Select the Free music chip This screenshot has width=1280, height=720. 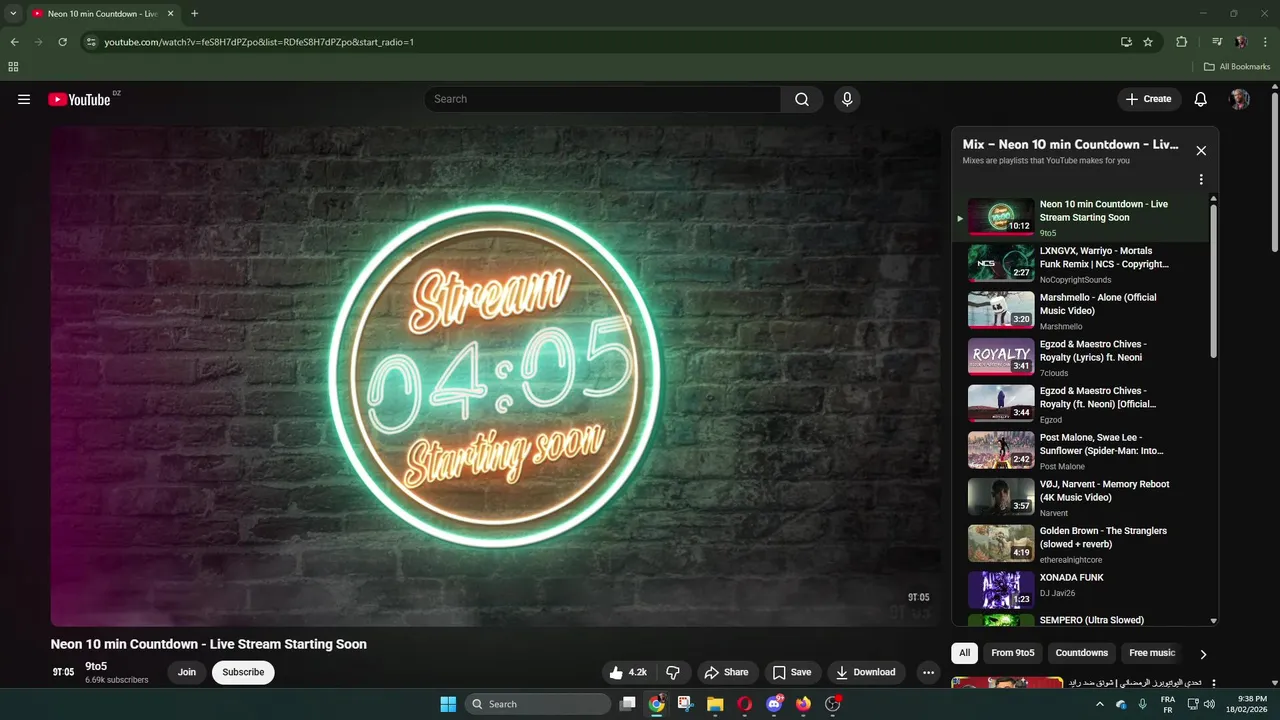(x=1152, y=653)
